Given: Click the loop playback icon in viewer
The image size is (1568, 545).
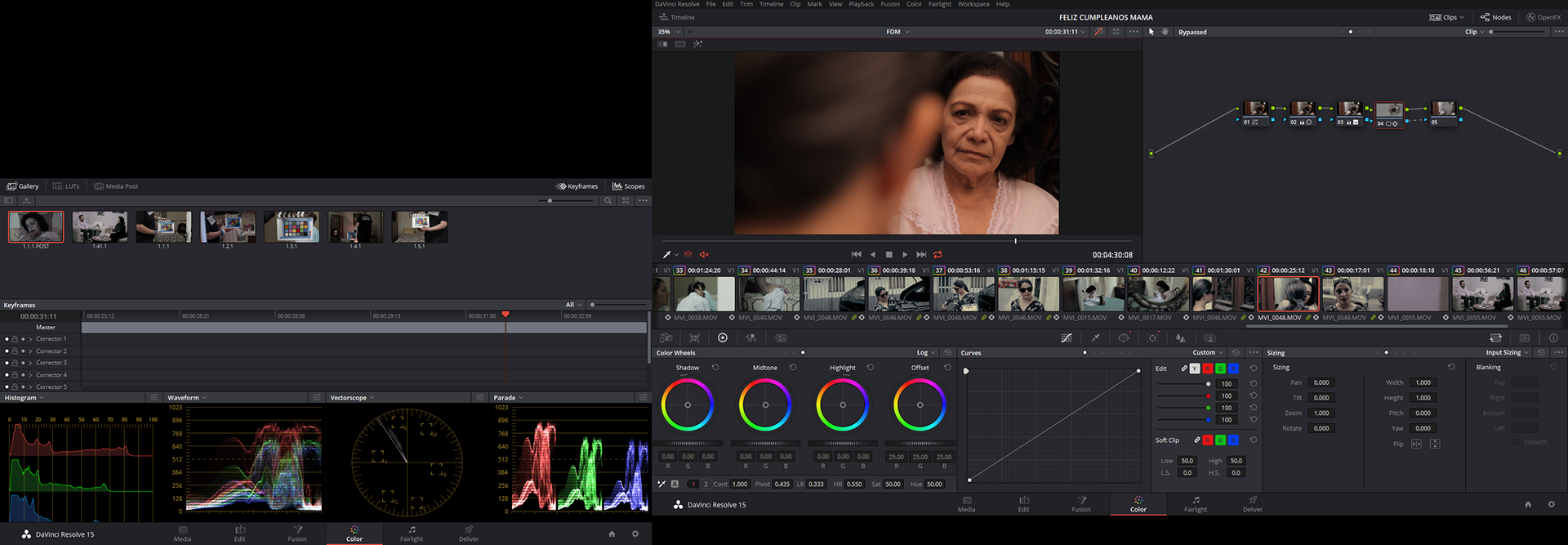Looking at the screenshot, I should click(938, 254).
